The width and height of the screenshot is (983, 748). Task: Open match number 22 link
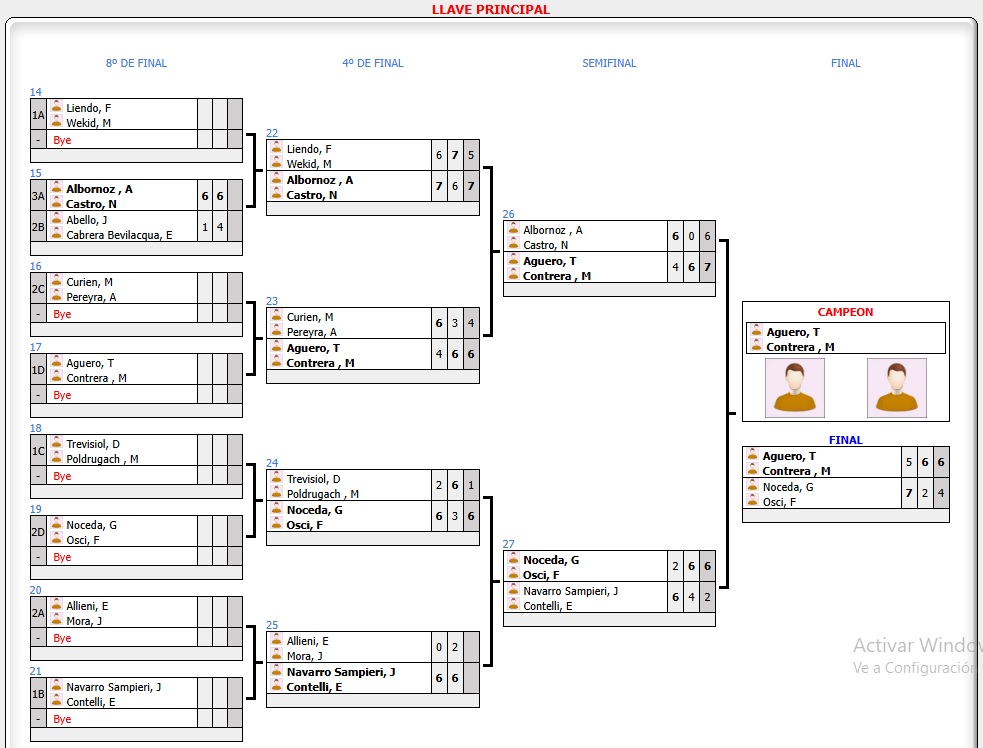272,133
